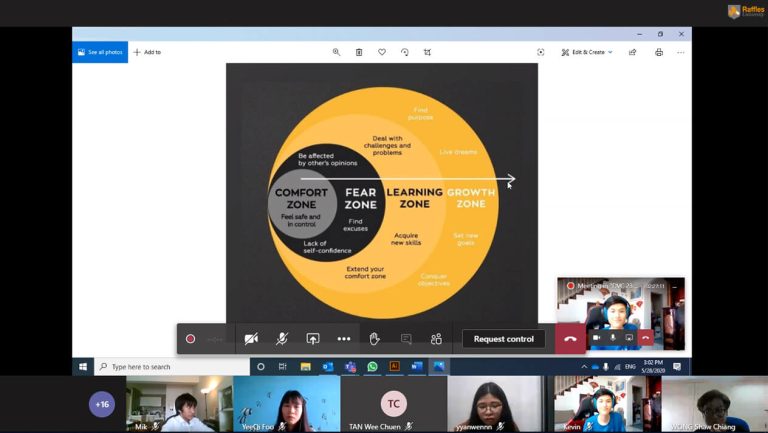Open Photos See more ellipsis menu
768x433 pixels.
point(681,52)
